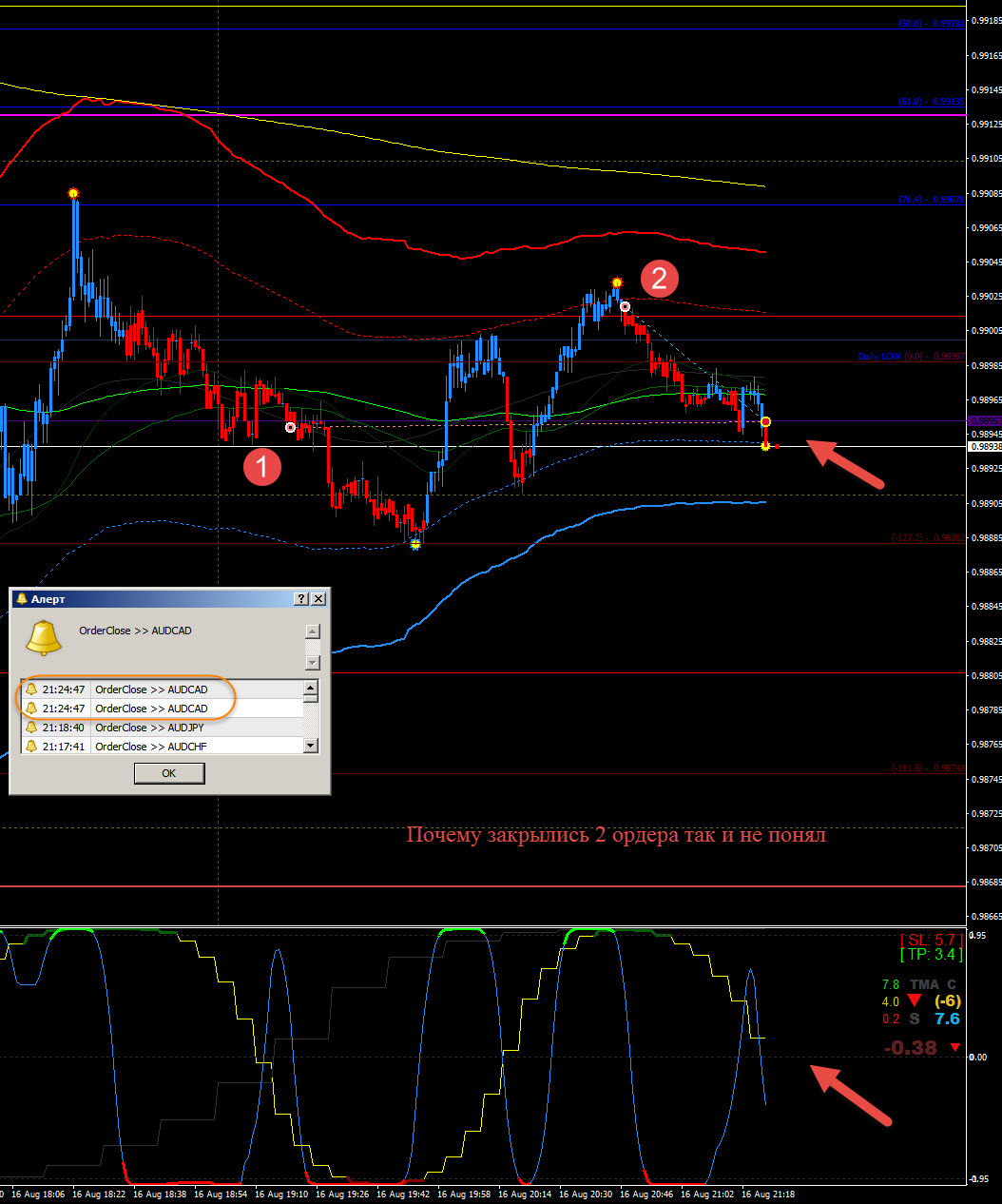1002x1204 pixels.
Task: Click yellow peak marker on tall blue spike
Action: 73,194
